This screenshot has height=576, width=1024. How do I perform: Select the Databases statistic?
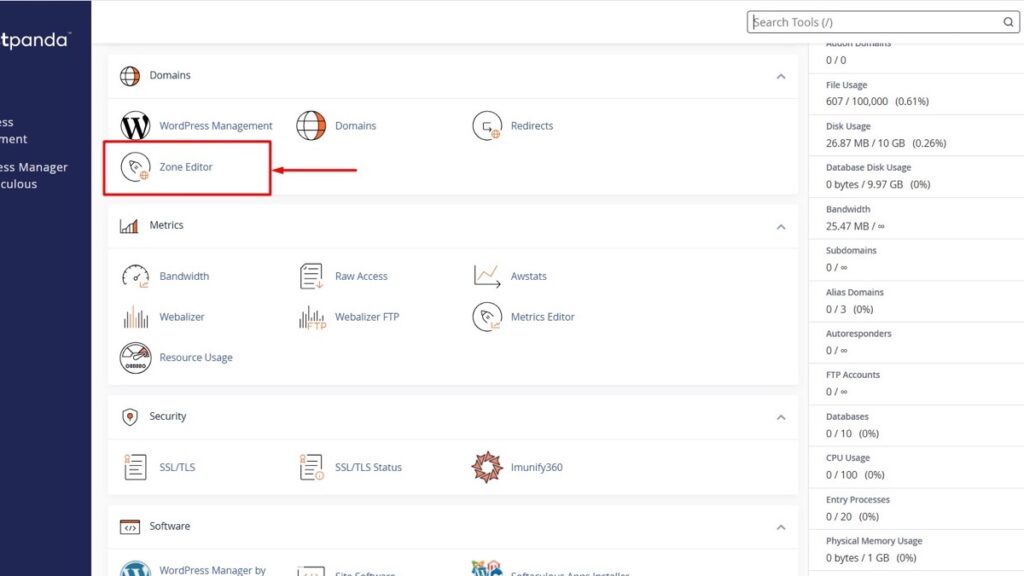tap(916, 425)
